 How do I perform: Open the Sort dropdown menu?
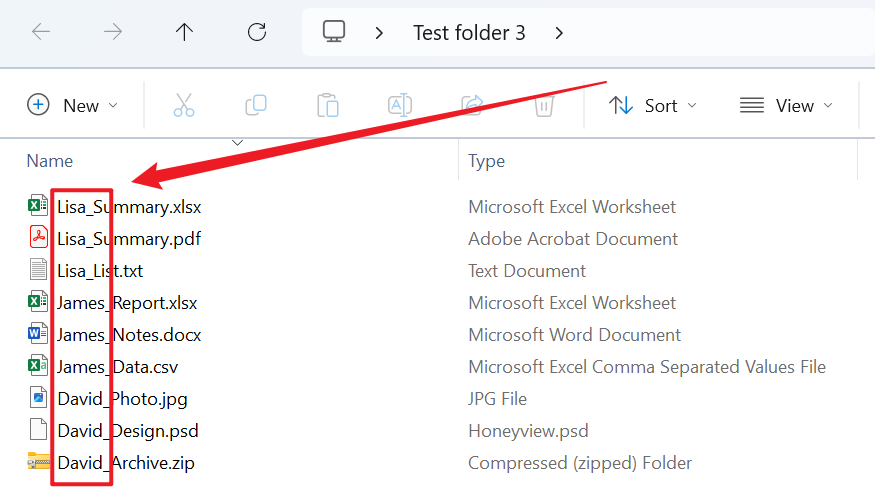[653, 105]
